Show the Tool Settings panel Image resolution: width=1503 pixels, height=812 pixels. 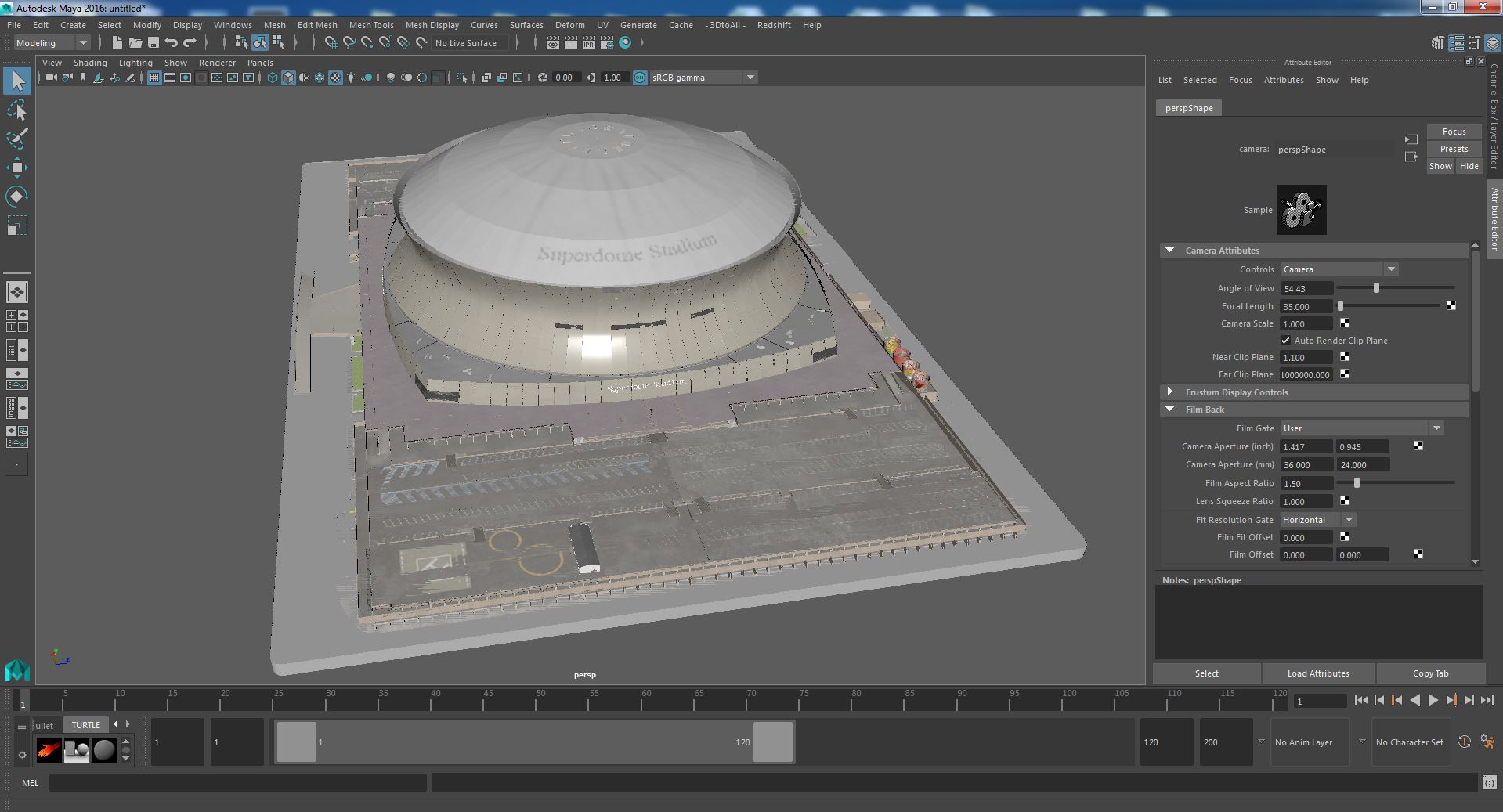click(1474, 43)
